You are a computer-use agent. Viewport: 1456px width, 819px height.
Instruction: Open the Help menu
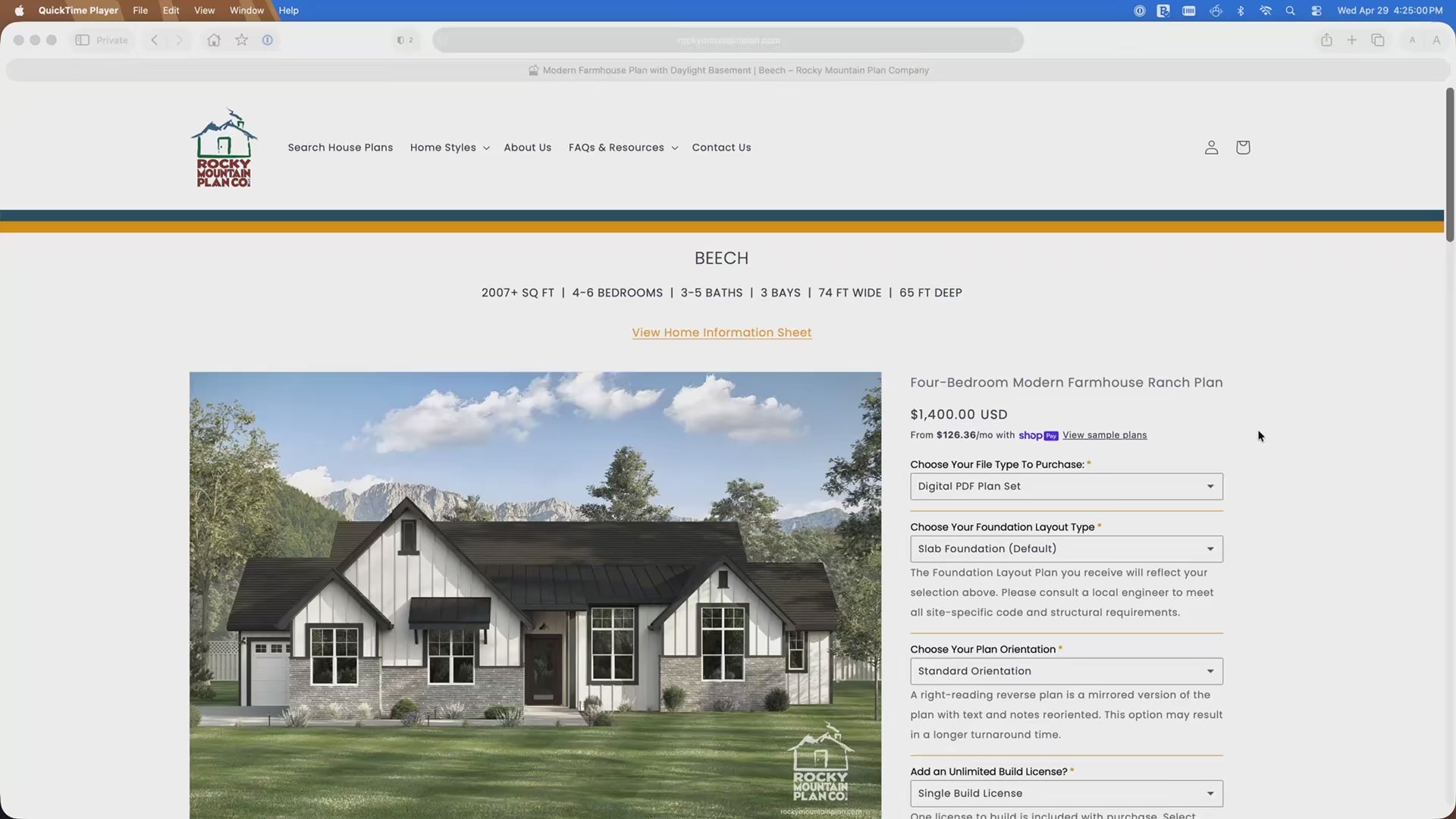tap(288, 11)
